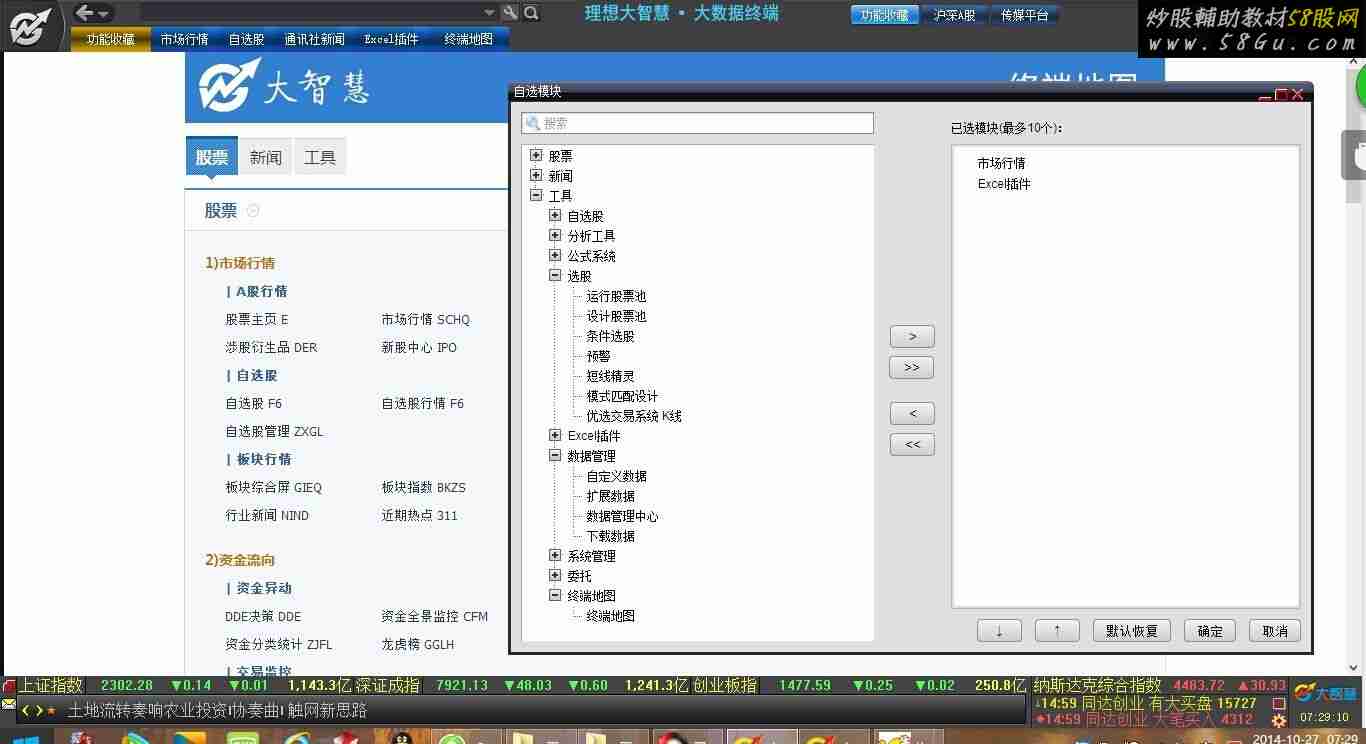This screenshot has height=744, width=1366.
Task: Select 运行股票池 in the tree
Action: (616, 296)
